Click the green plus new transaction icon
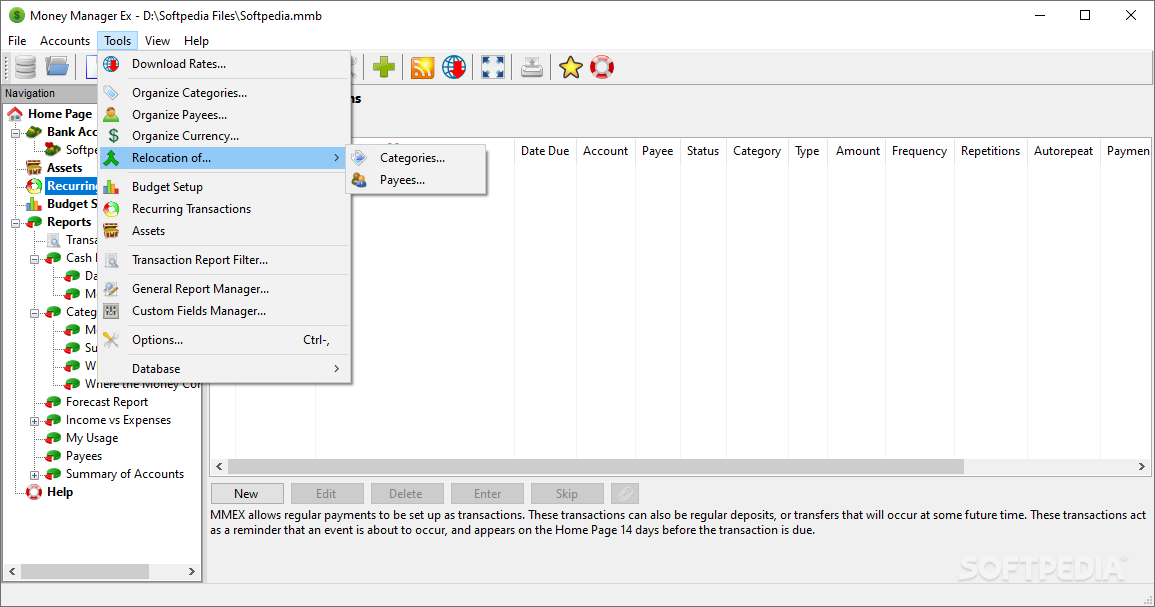Viewport: 1155px width, 607px height. (x=384, y=67)
